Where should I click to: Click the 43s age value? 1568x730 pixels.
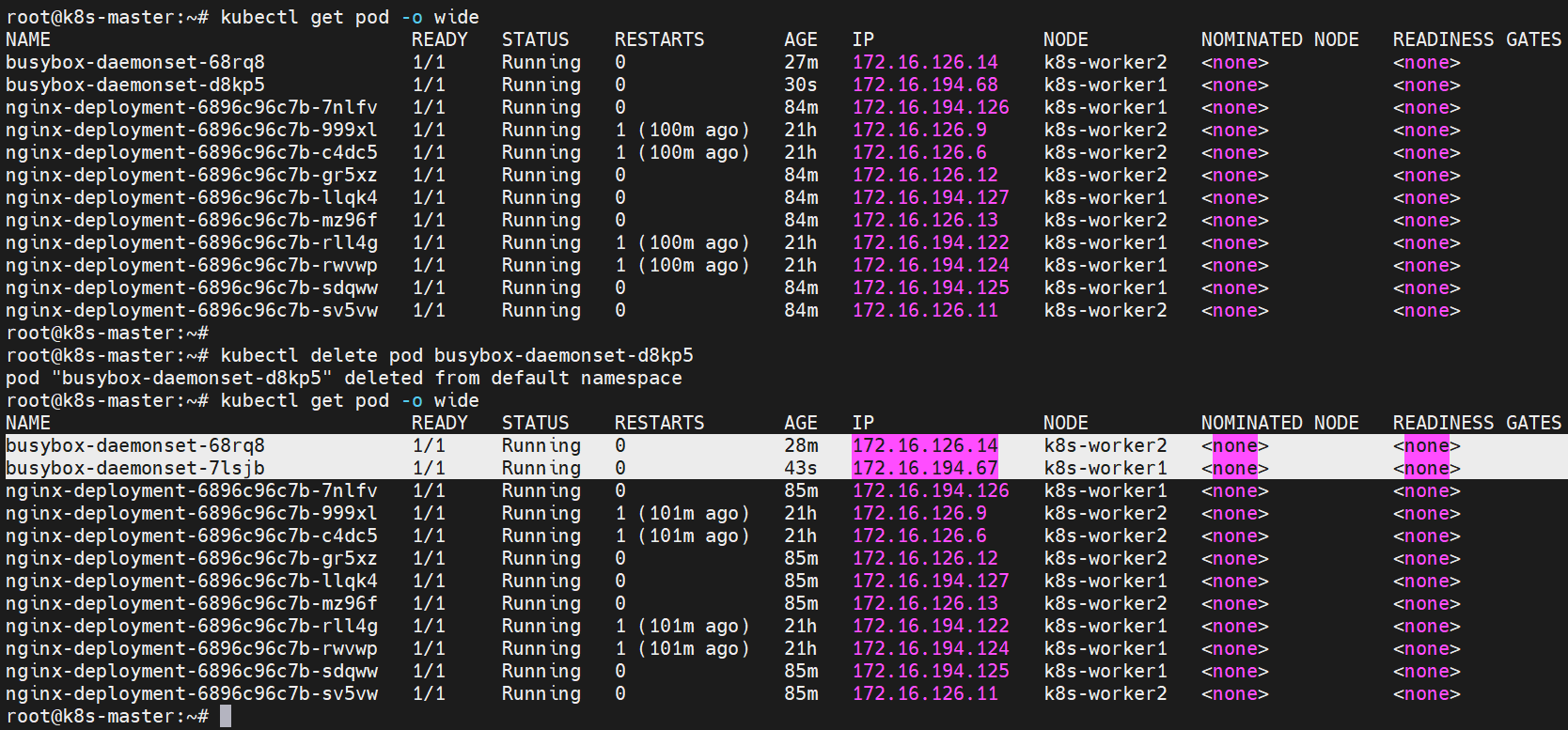801,468
